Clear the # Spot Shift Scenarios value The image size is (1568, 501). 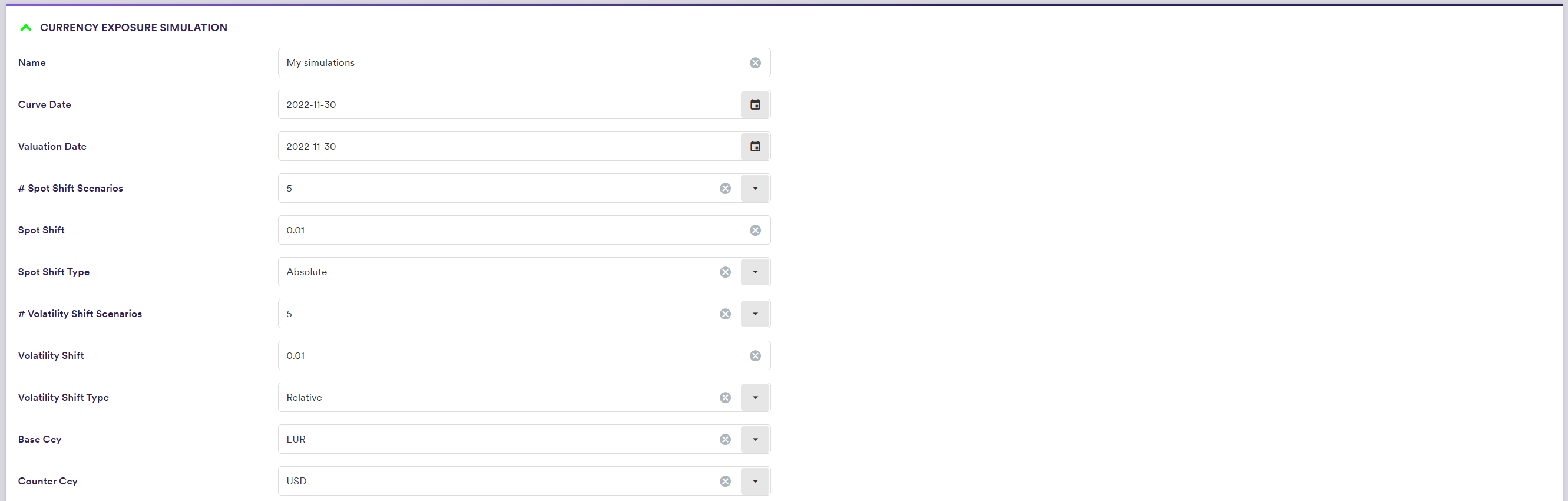[x=725, y=189]
